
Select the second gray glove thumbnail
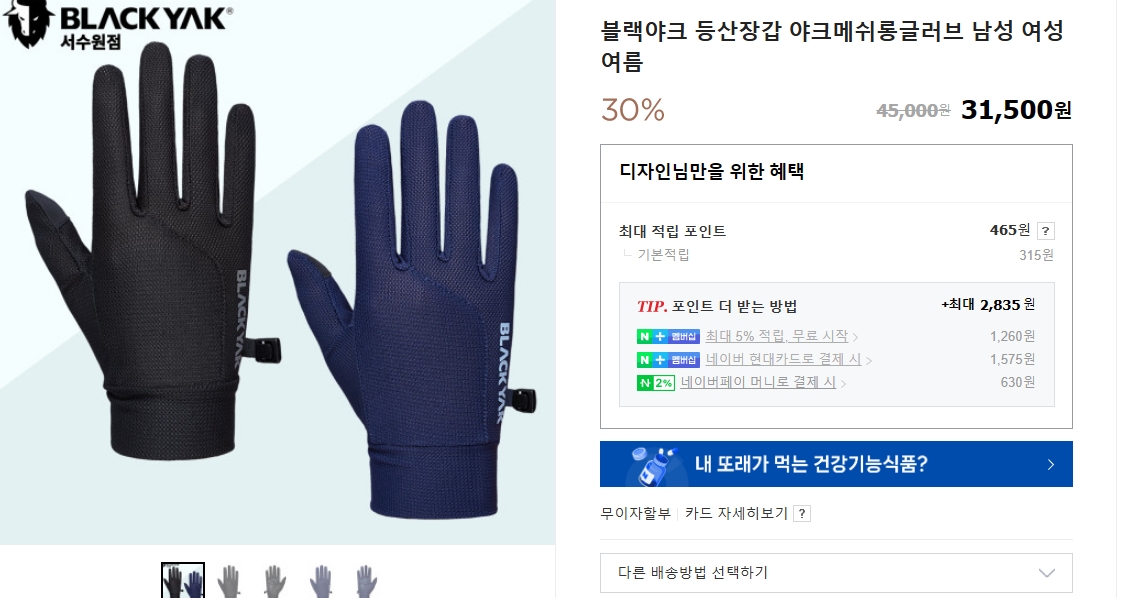click(x=274, y=580)
